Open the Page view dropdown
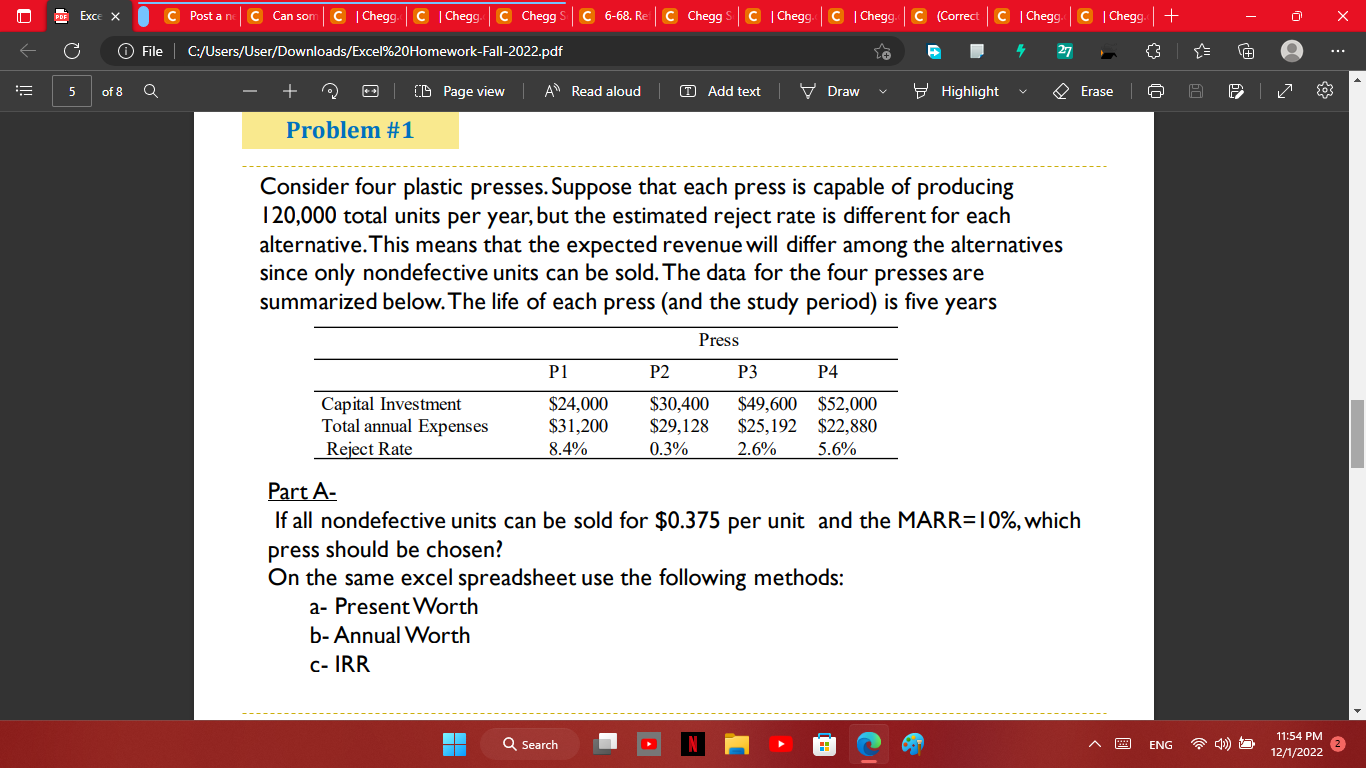Screen dimensions: 1366x768 pyautogui.click(x=459, y=91)
